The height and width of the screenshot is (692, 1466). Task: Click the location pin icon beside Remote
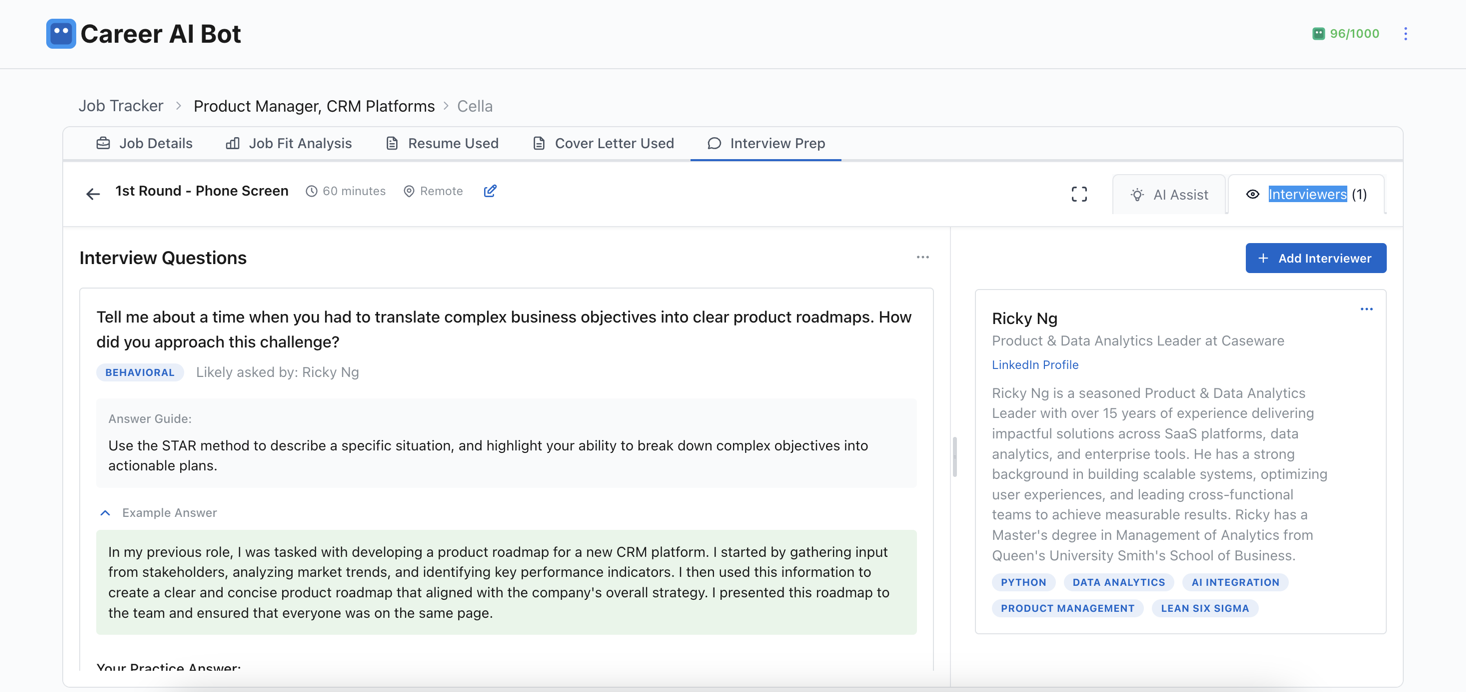pyautogui.click(x=408, y=191)
